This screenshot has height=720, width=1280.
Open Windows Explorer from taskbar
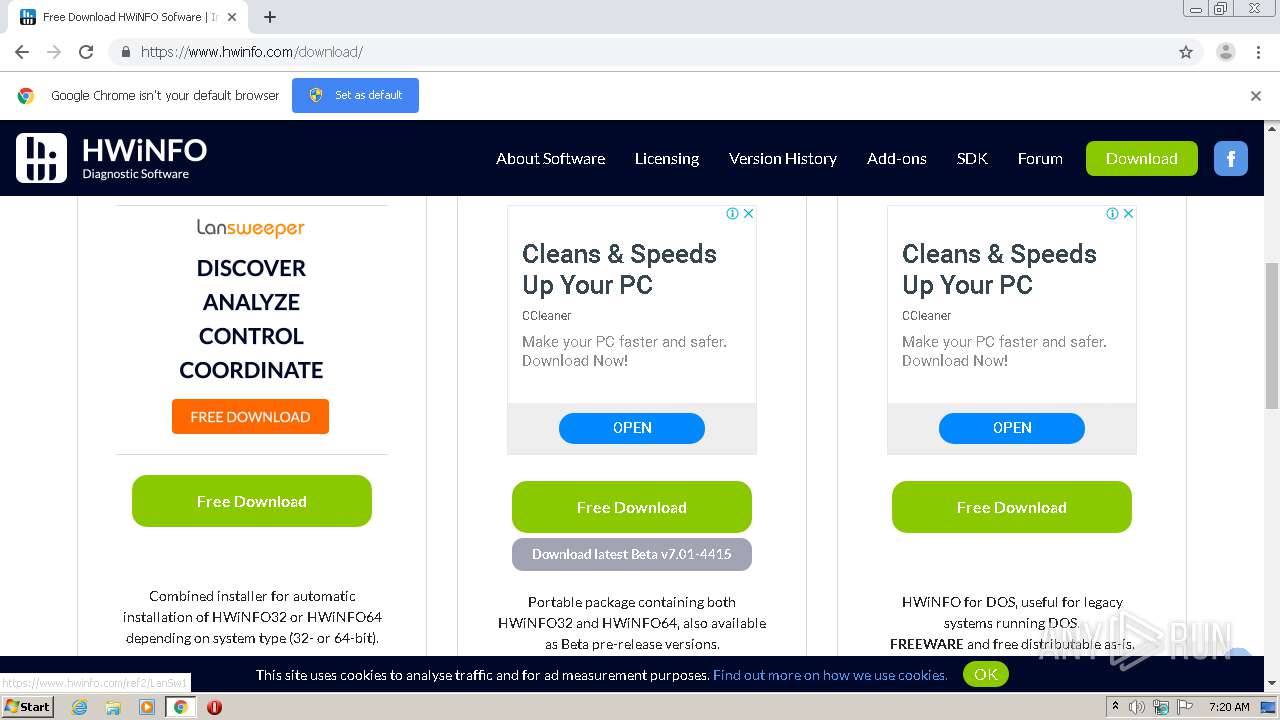113,707
